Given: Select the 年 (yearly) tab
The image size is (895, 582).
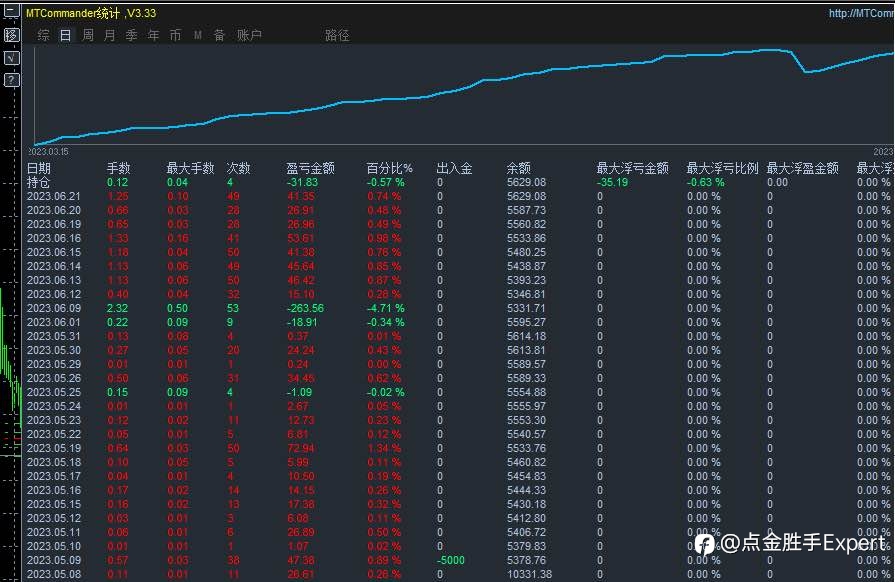Looking at the screenshot, I should 154,35.
